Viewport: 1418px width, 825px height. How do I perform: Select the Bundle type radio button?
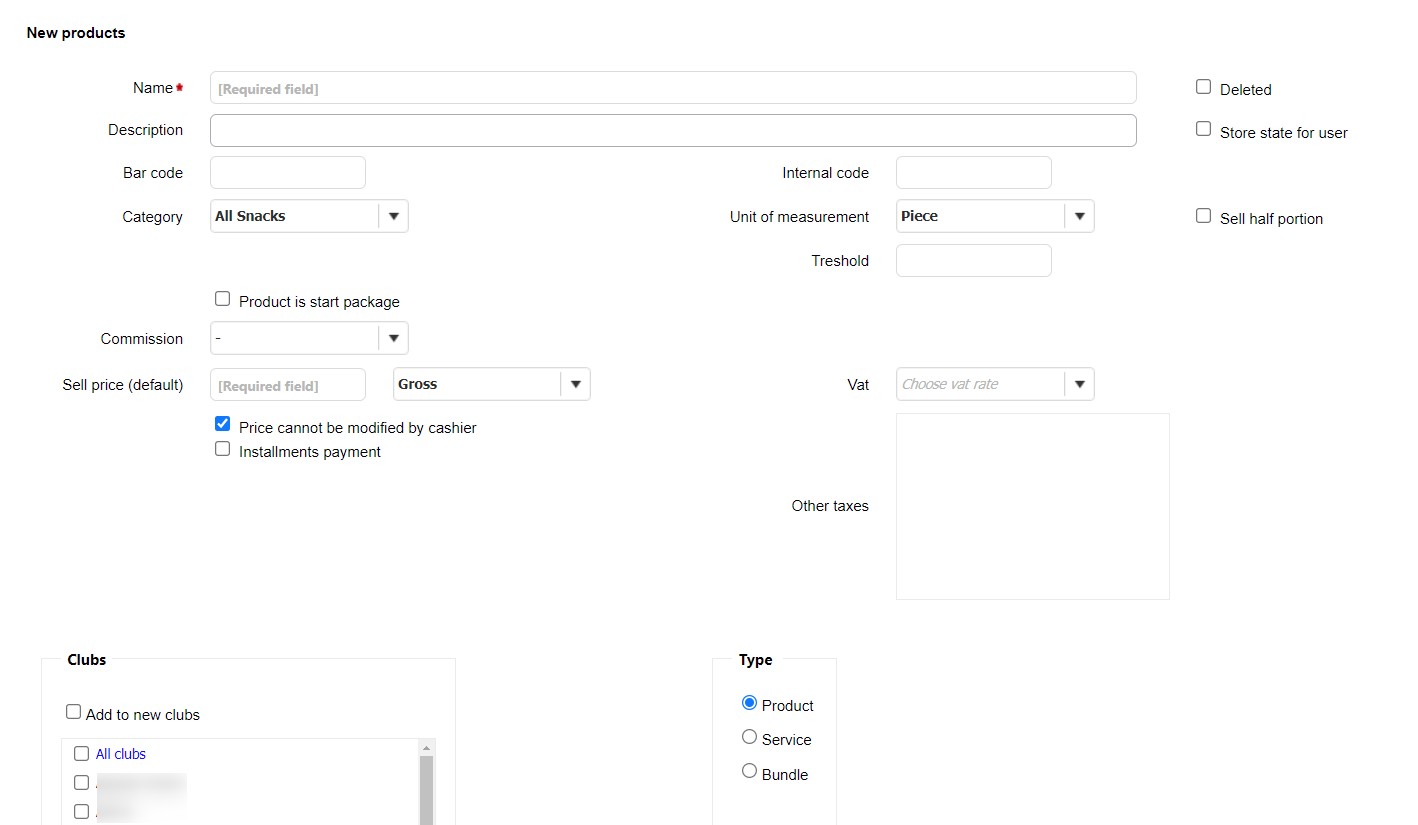(x=749, y=771)
